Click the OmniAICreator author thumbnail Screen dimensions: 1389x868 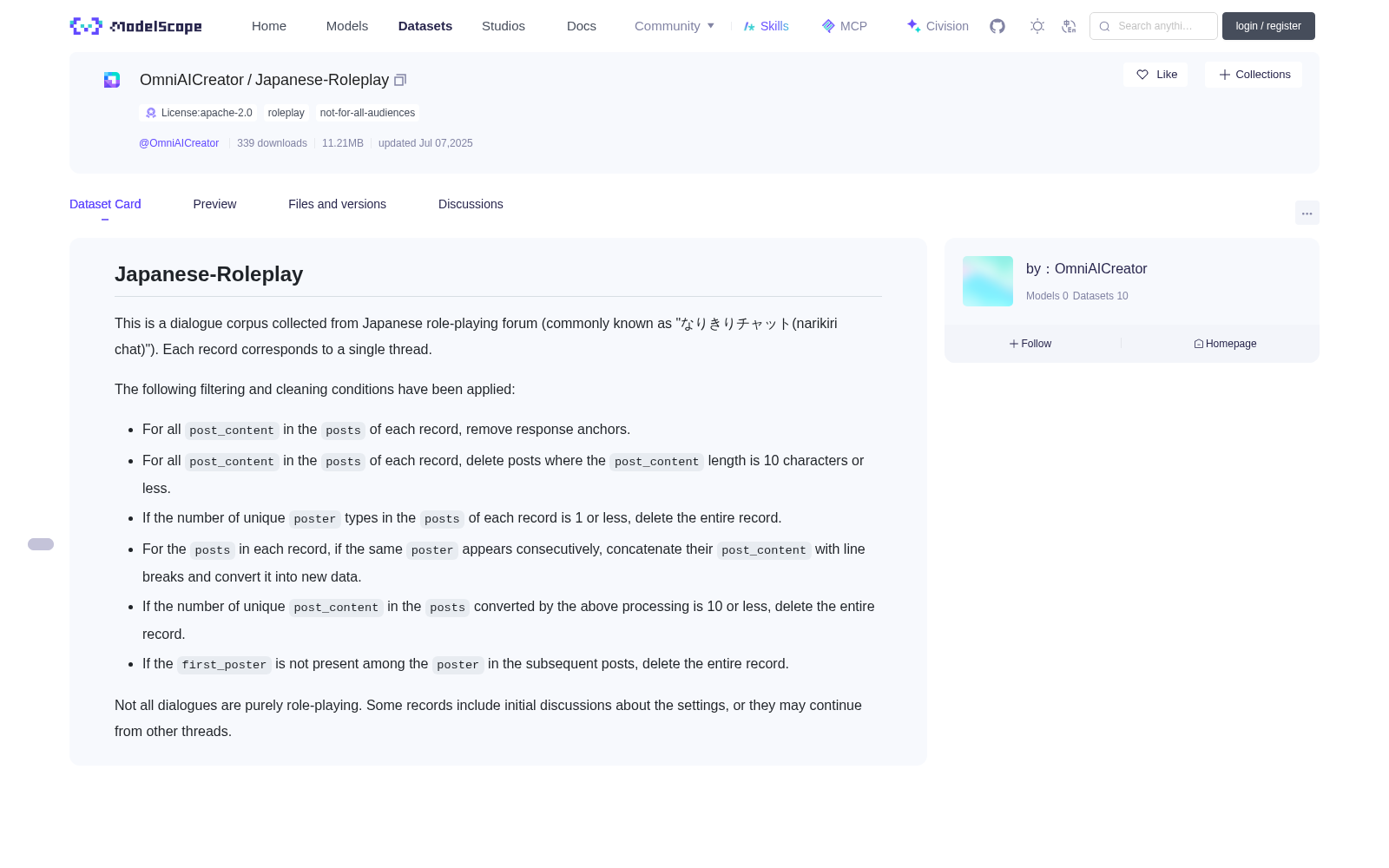point(988,281)
